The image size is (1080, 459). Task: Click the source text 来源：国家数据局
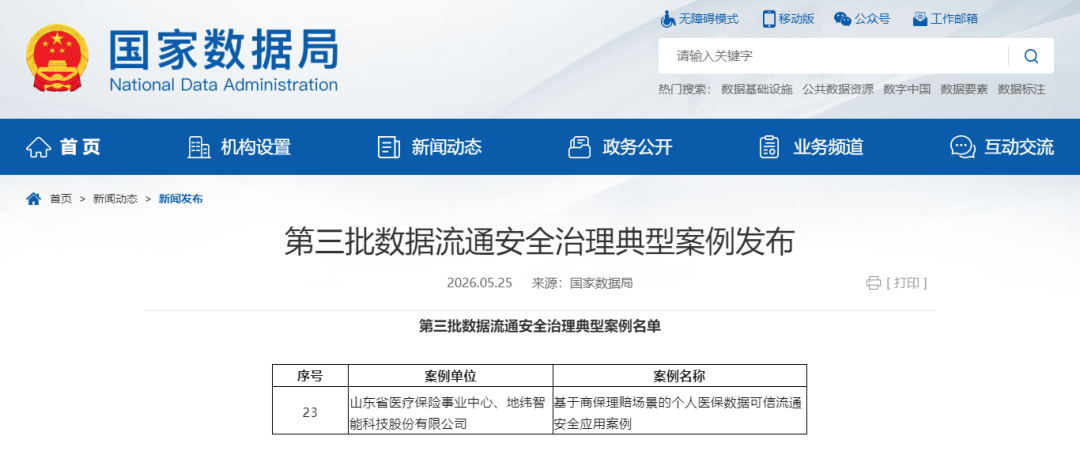(582, 283)
